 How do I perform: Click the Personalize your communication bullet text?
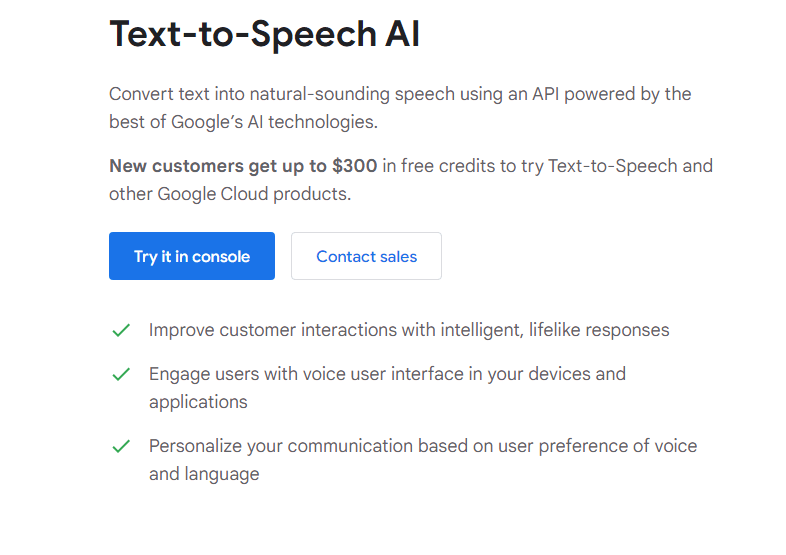(x=423, y=460)
